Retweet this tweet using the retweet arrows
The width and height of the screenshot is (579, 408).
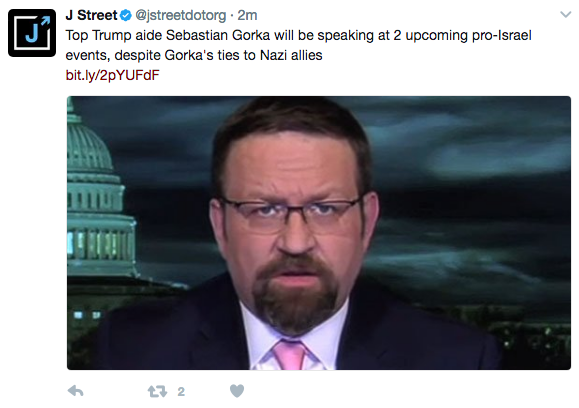tap(157, 391)
